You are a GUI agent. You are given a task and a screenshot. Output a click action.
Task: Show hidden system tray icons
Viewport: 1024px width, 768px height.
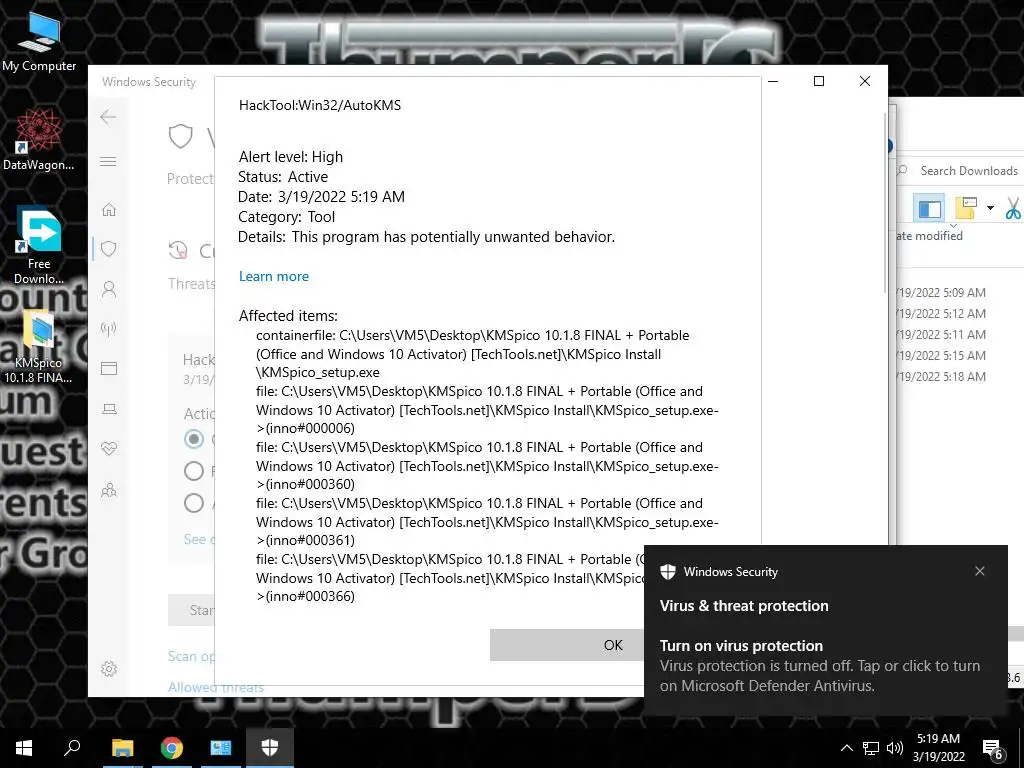[x=846, y=748]
